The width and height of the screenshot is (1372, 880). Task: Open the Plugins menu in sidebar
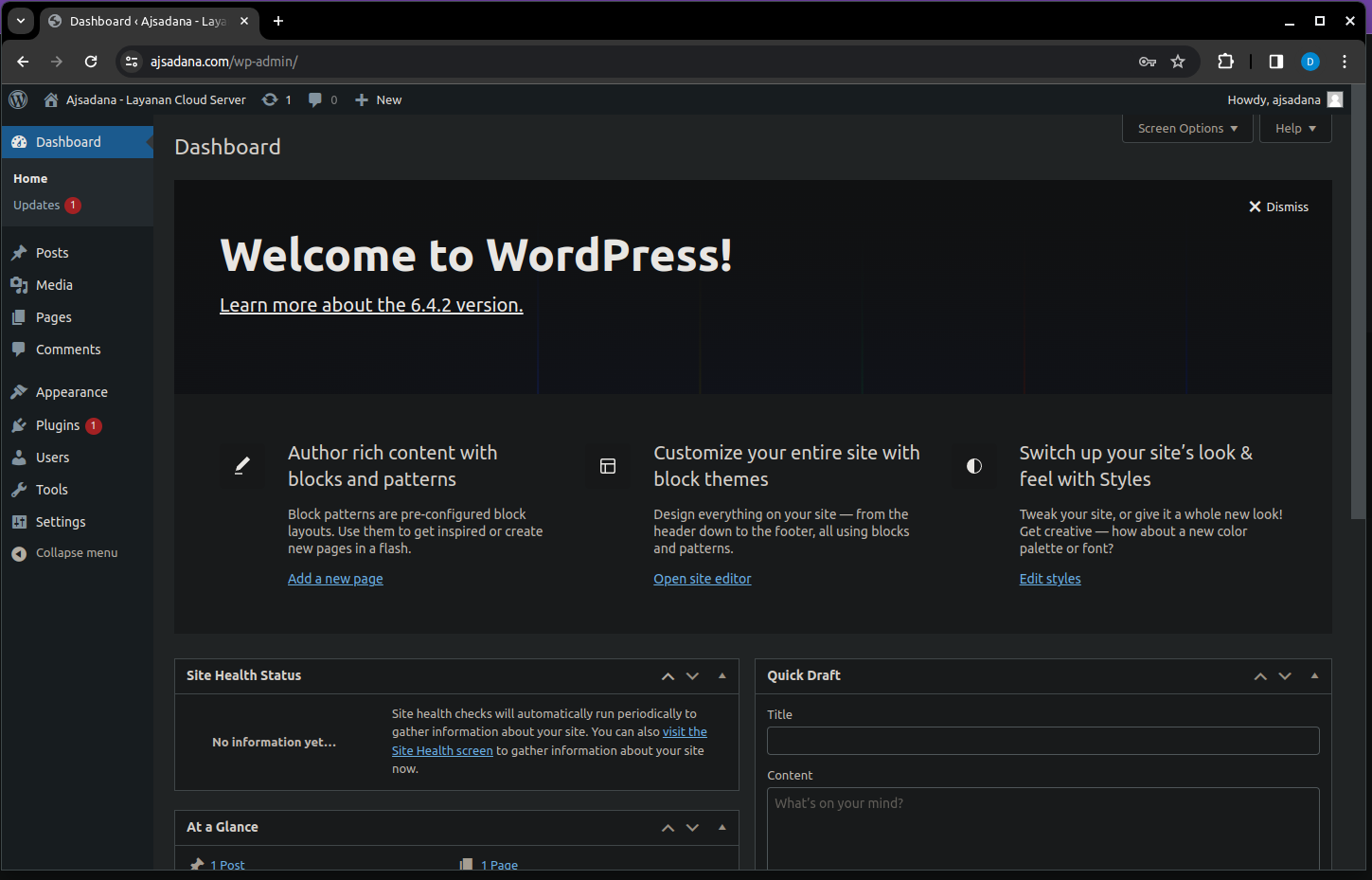click(x=58, y=425)
